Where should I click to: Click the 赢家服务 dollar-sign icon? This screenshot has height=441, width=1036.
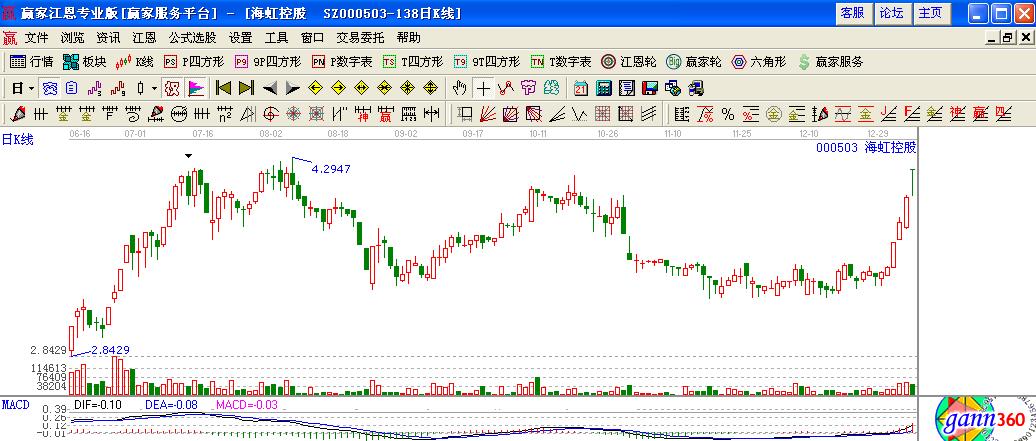coord(830,62)
